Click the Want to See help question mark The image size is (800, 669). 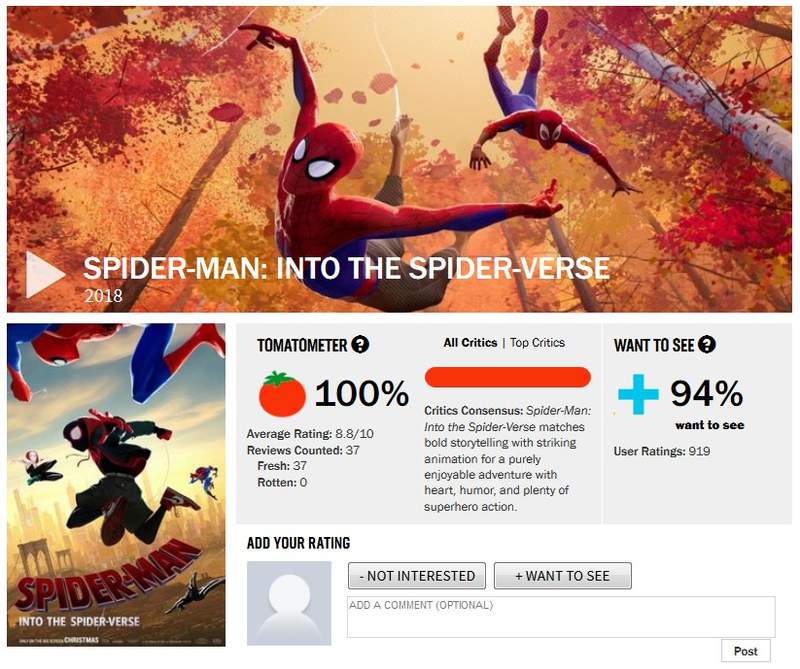707,345
